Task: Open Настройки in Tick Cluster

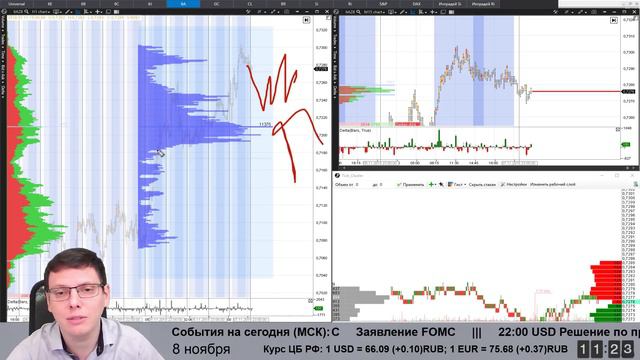Action: 513,184
